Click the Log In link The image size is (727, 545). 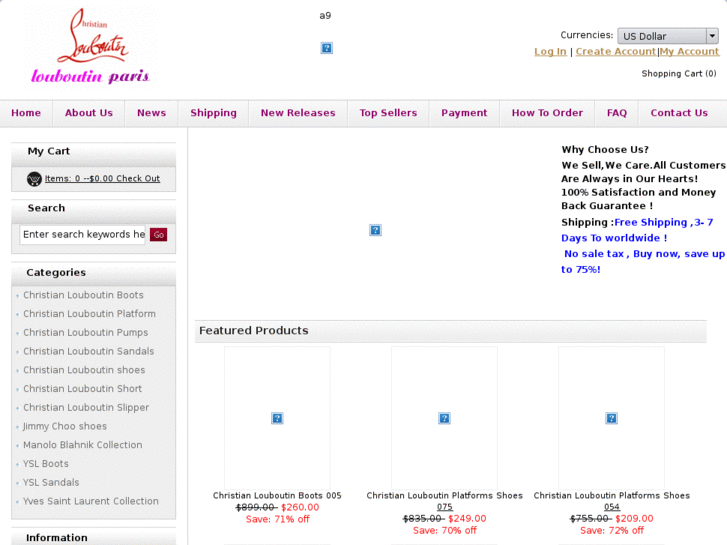[x=550, y=51]
